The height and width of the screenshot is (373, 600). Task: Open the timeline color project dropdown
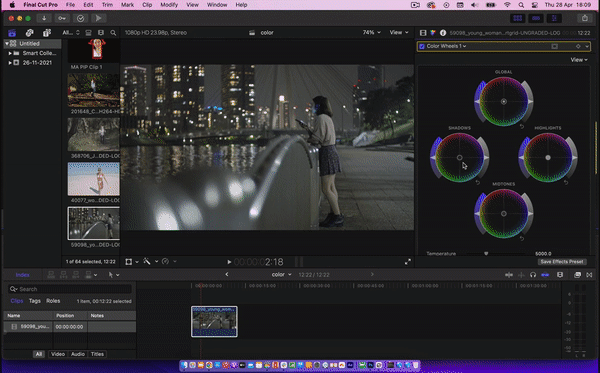(282, 275)
